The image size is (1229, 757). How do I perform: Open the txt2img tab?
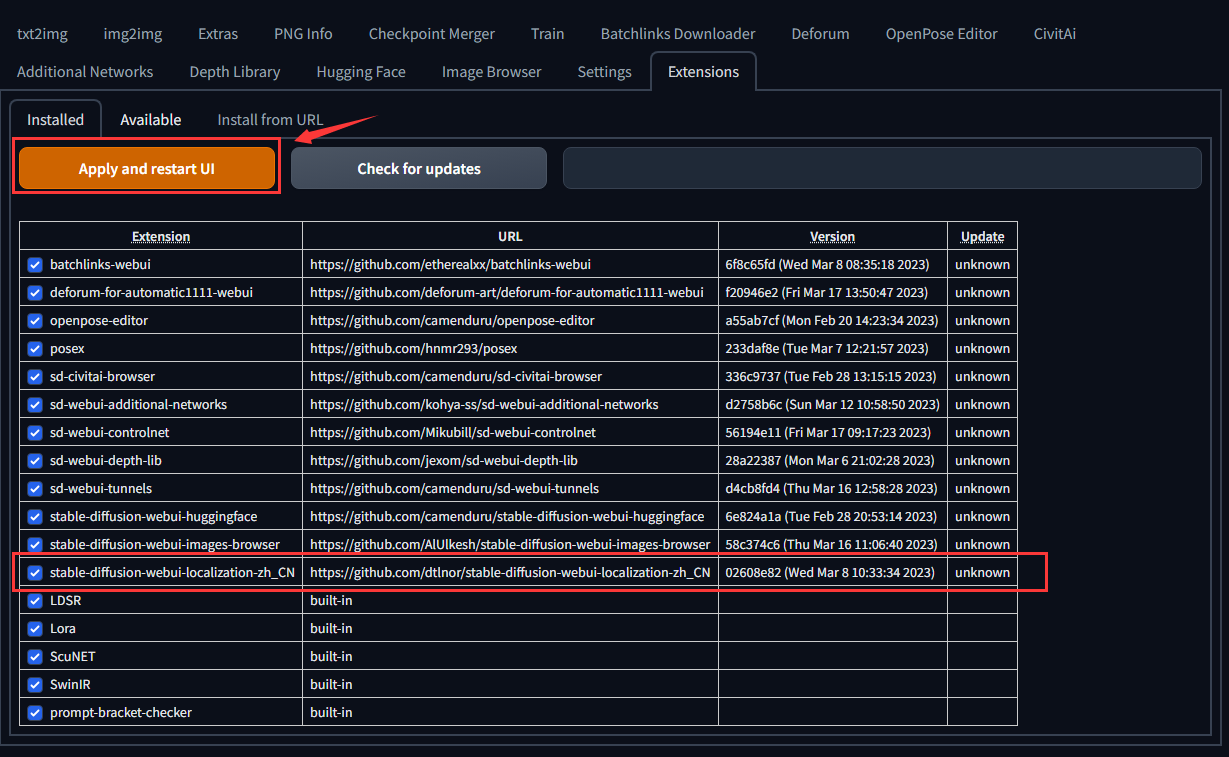(x=42, y=33)
